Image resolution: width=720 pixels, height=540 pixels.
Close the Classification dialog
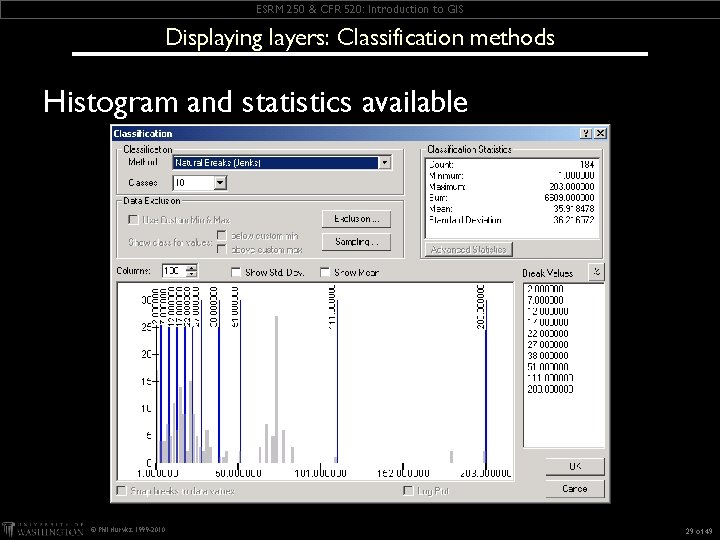[600, 133]
